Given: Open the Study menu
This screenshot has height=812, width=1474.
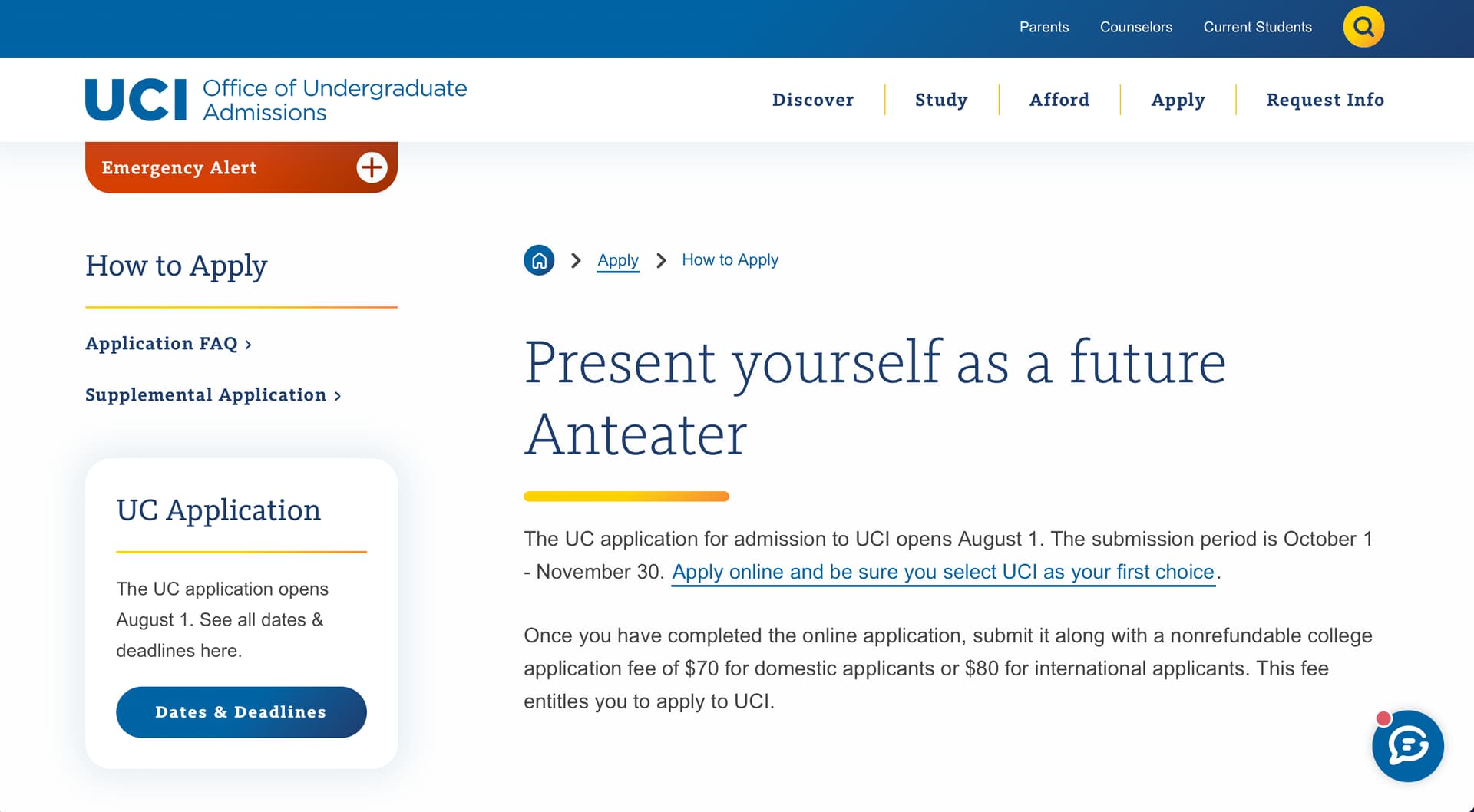Looking at the screenshot, I should click(x=941, y=100).
